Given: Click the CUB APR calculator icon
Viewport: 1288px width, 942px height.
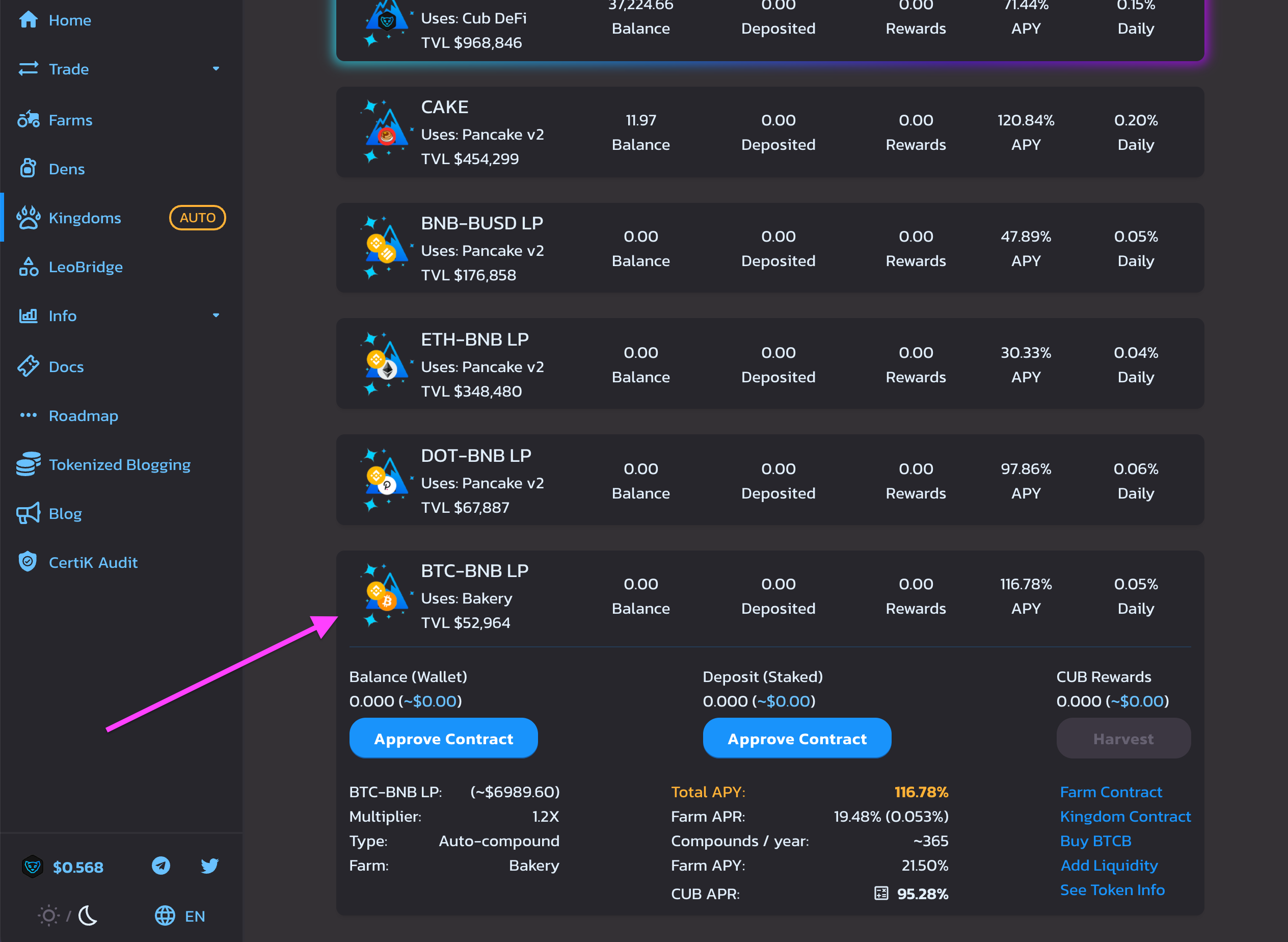Looking at the screenshot, I should (x=881, y=893).
